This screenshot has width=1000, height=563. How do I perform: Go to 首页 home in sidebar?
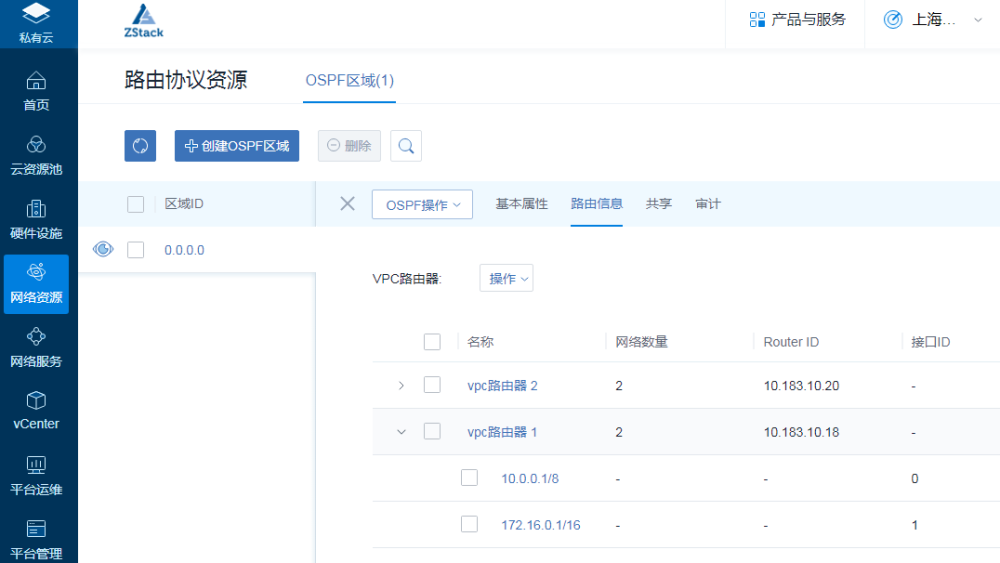[x=36, y=91]
